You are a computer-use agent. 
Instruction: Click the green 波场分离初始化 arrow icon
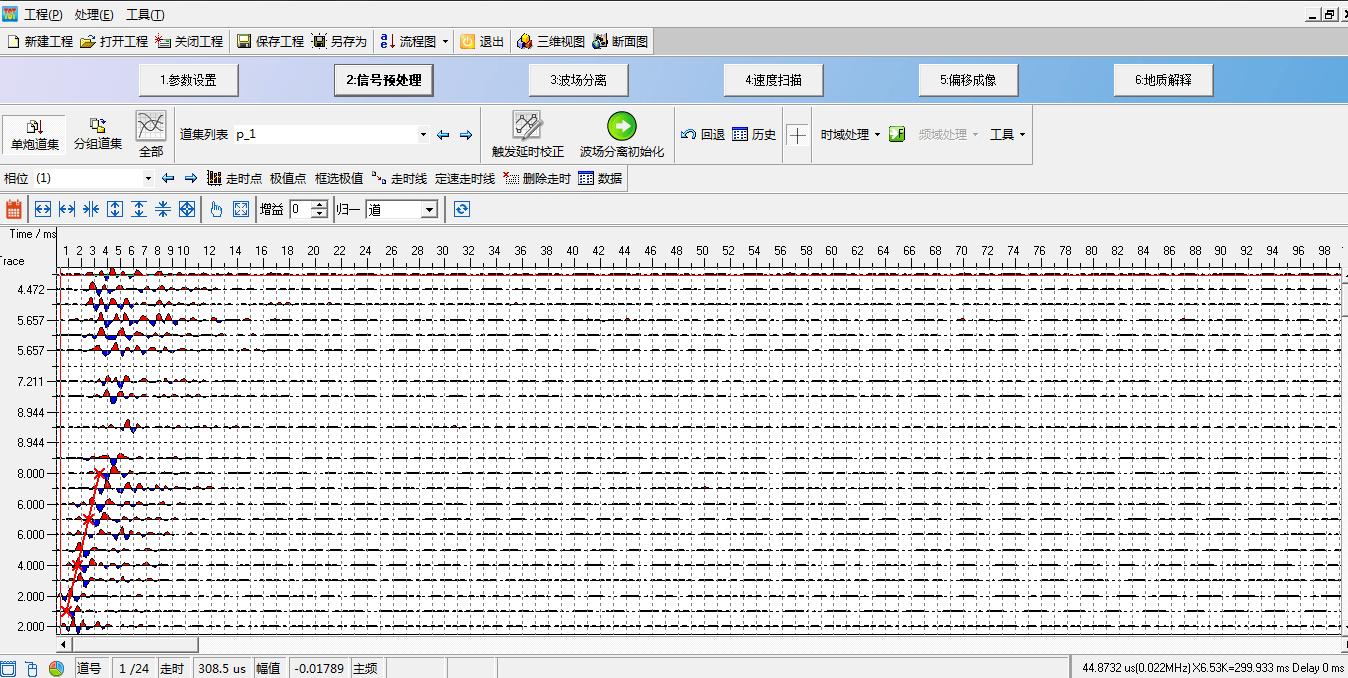pos(621,126)
